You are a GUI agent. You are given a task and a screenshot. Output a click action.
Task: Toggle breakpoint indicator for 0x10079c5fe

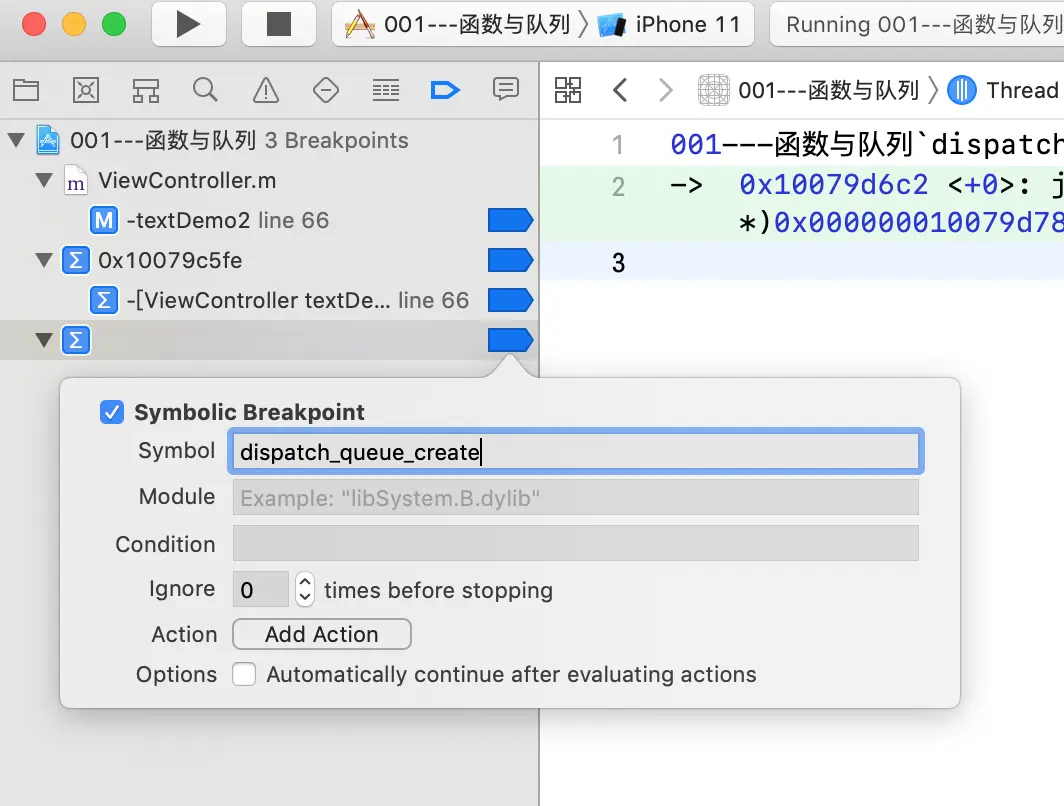point(510,261)
